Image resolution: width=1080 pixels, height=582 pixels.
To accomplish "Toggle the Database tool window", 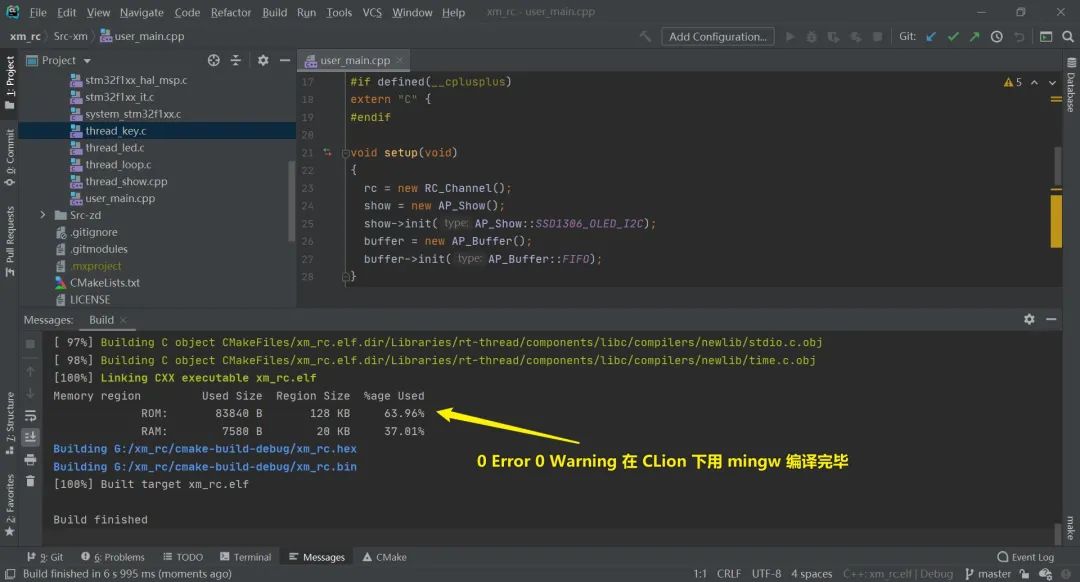I will point(1071,84).
